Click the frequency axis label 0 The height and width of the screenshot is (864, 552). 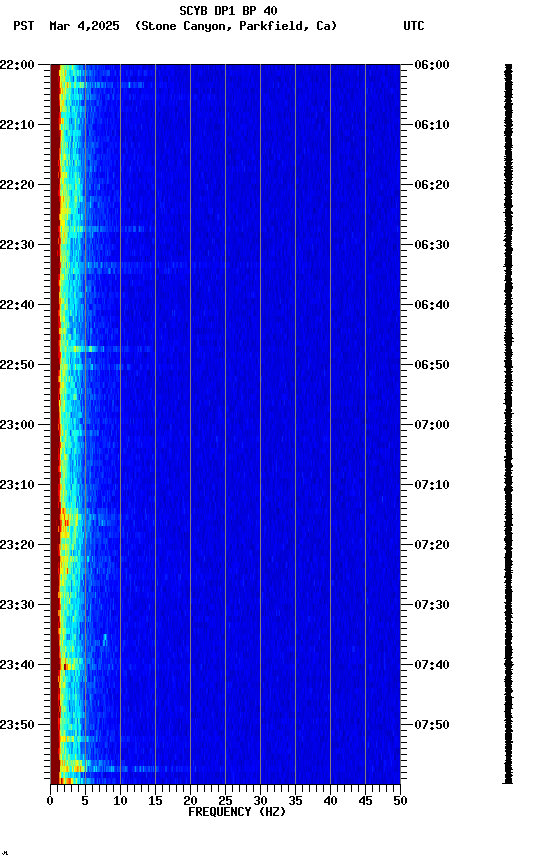click(50, 801)
